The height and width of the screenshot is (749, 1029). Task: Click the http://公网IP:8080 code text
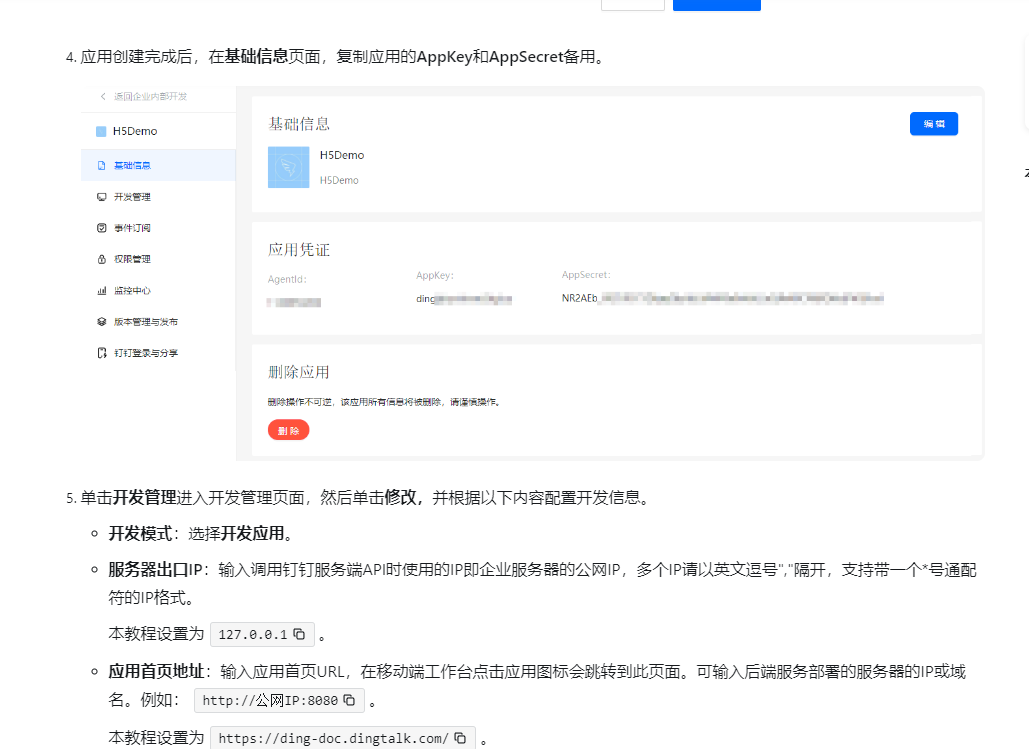coord(270,700)
